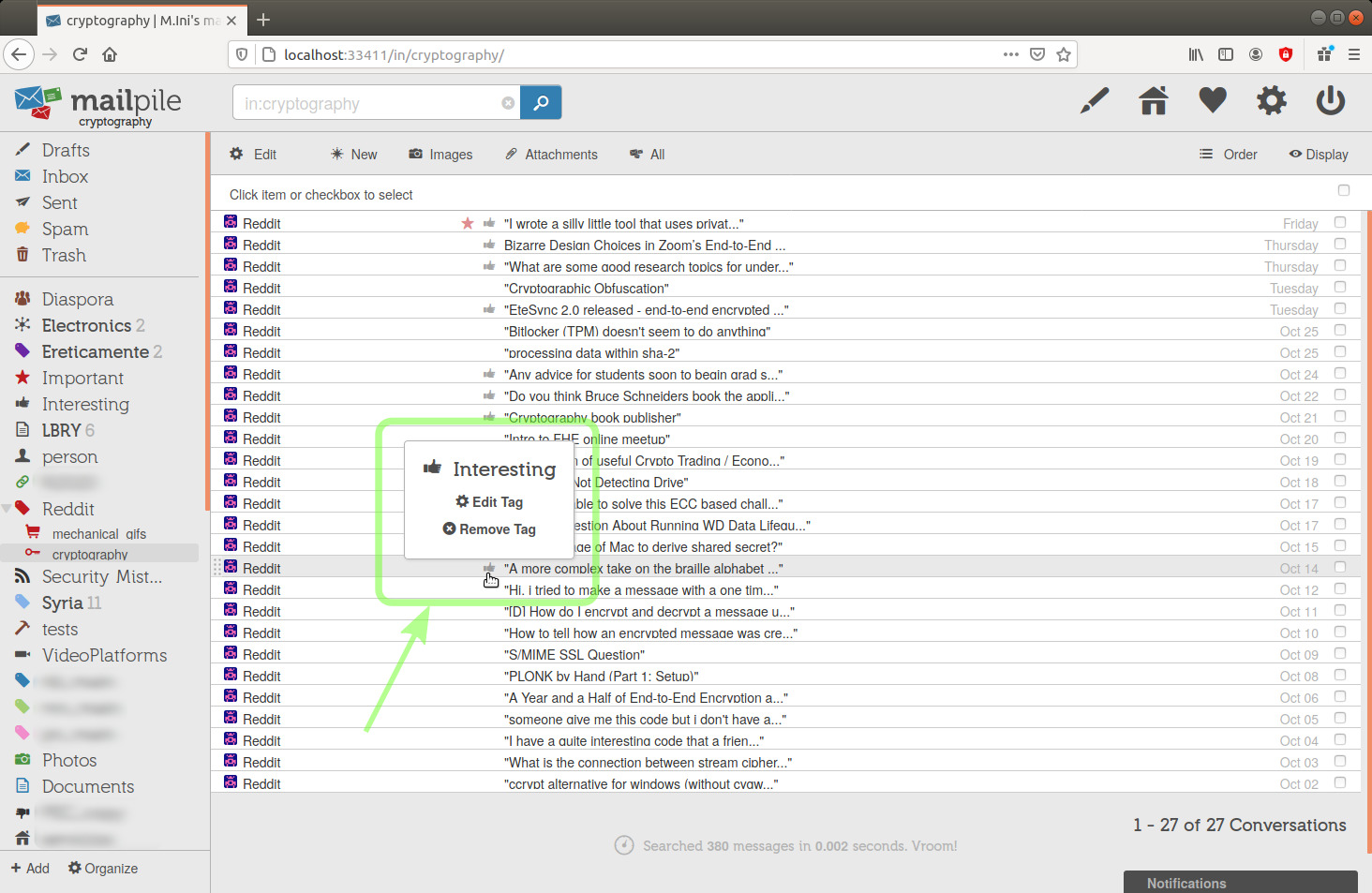
Task: Open the Inbox in the sidebar
Action: coord(65,176)
